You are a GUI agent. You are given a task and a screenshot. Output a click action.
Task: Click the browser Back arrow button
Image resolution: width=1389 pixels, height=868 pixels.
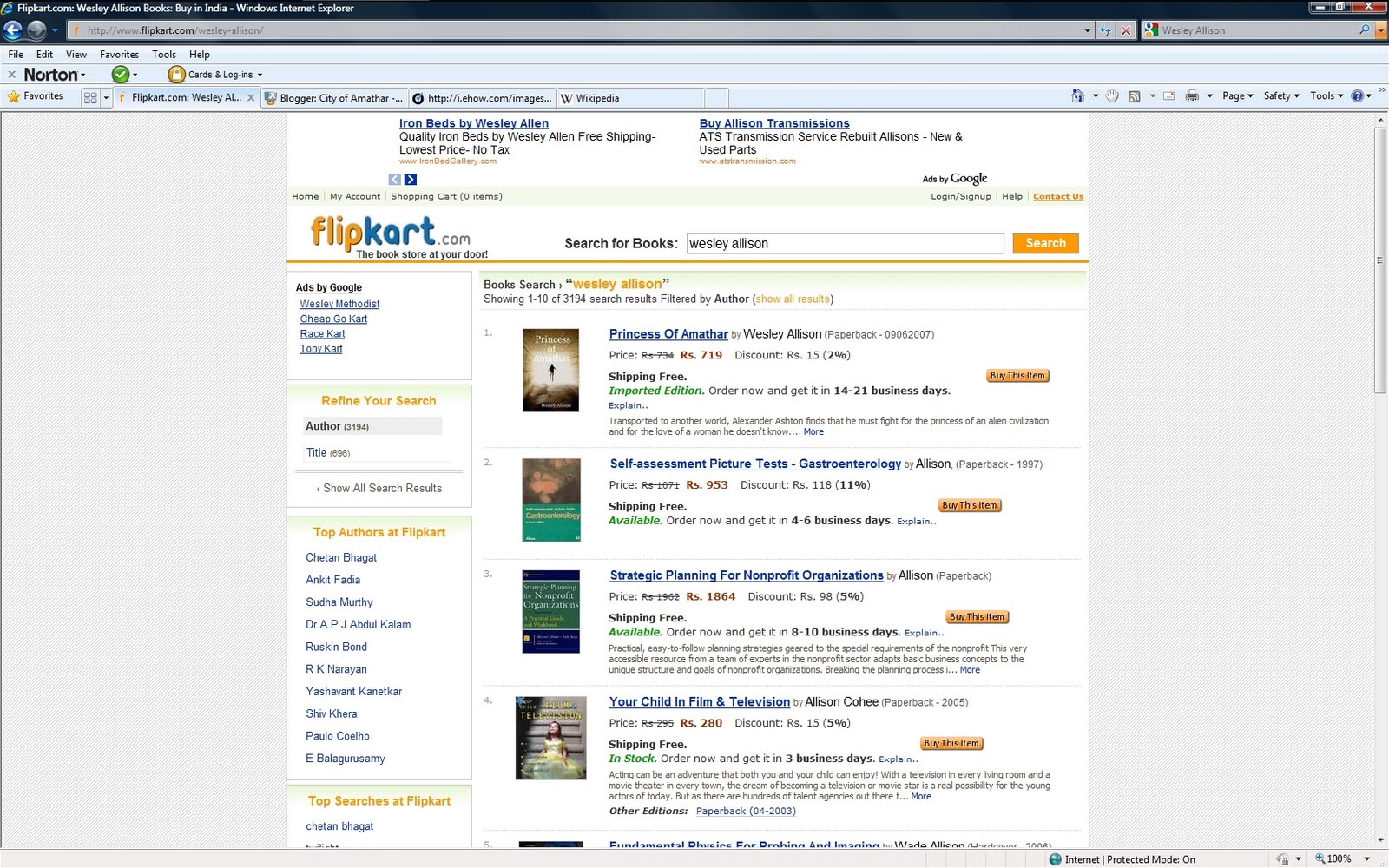click(13, 30)
